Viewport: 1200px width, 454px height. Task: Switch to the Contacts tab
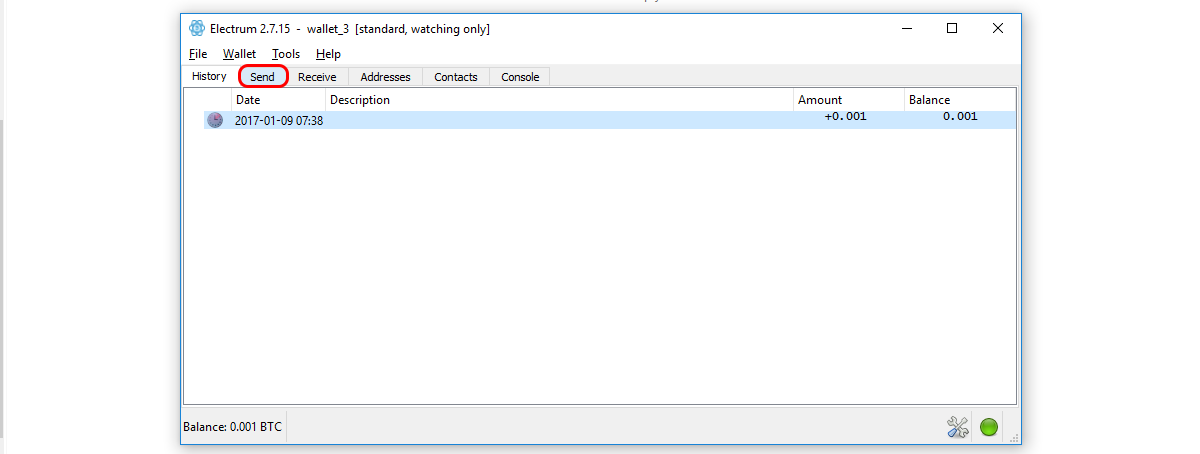click(x=456, y=77)
